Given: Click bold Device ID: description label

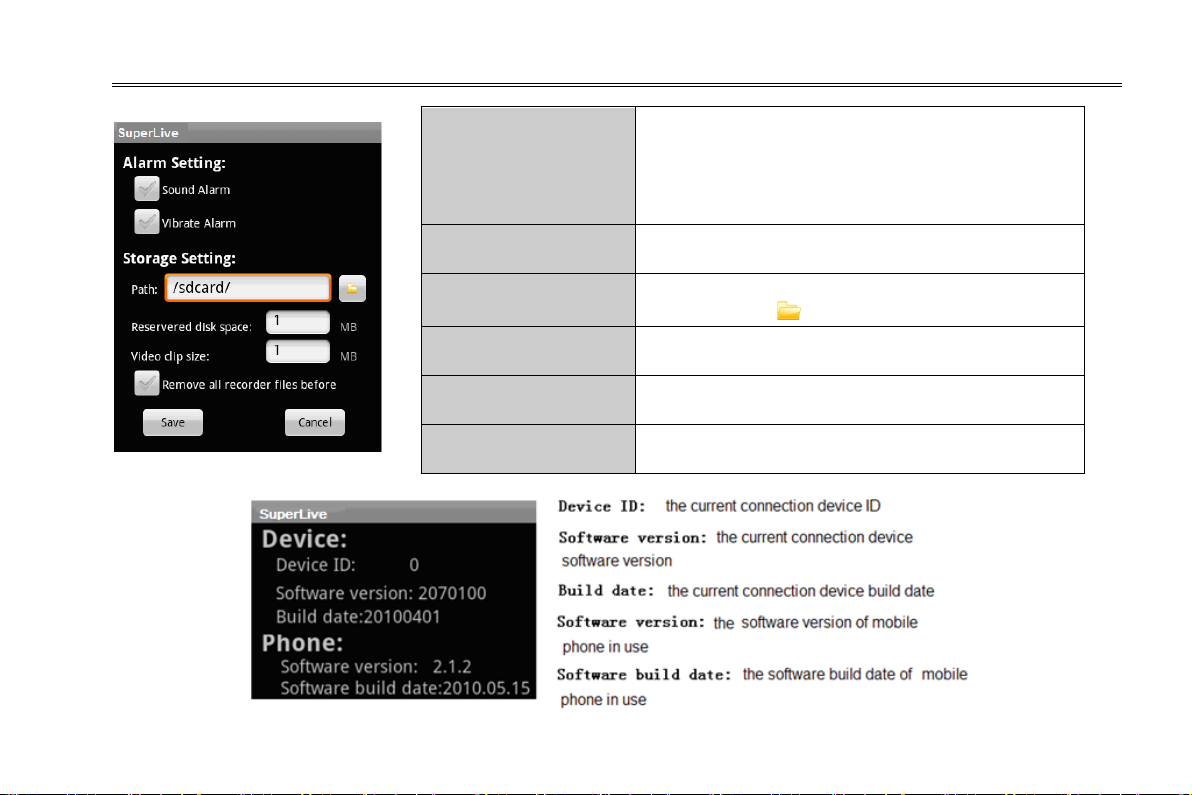Looking at the screenshot, I should pos(601,506).
